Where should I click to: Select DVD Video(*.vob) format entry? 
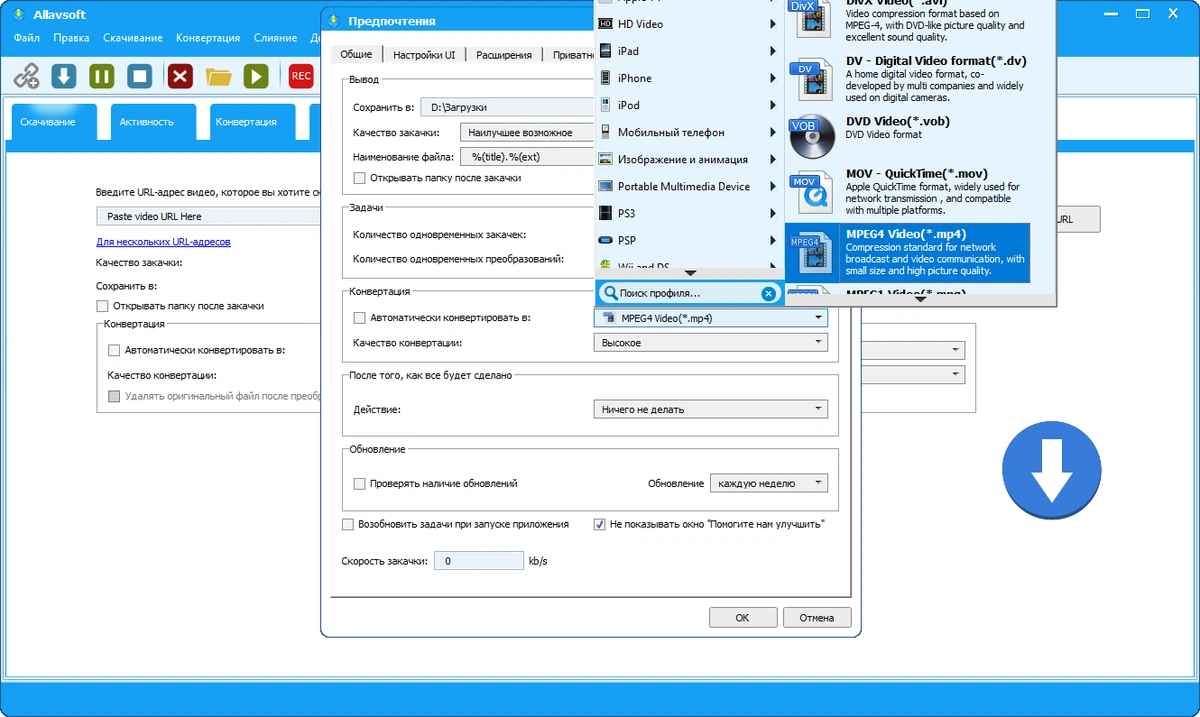tap(908, 138)
